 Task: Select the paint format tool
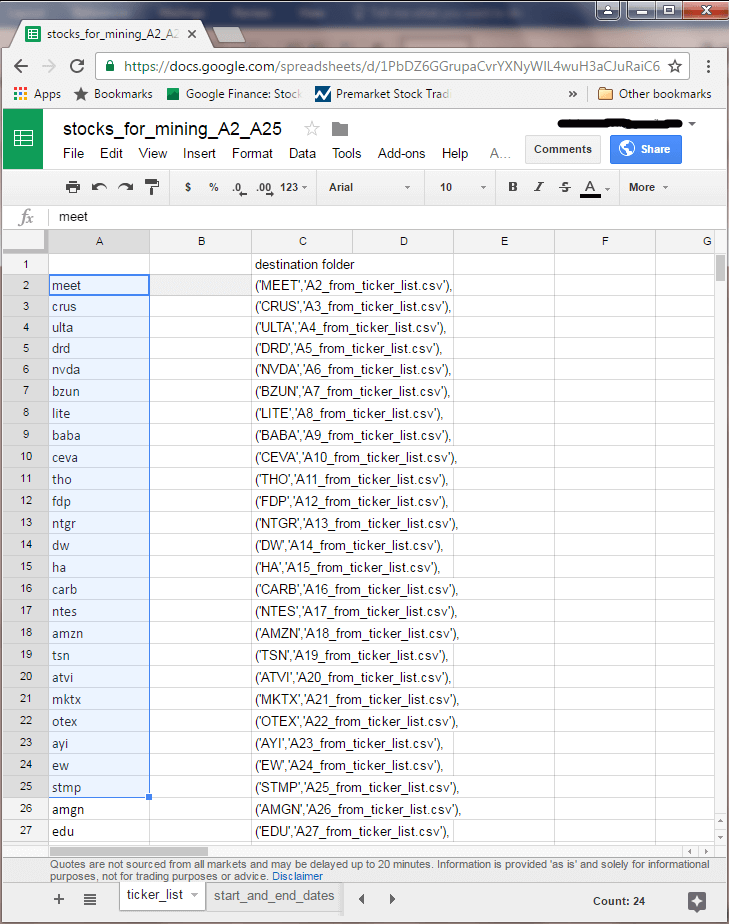pyautogui.click(x=151, y=187)
